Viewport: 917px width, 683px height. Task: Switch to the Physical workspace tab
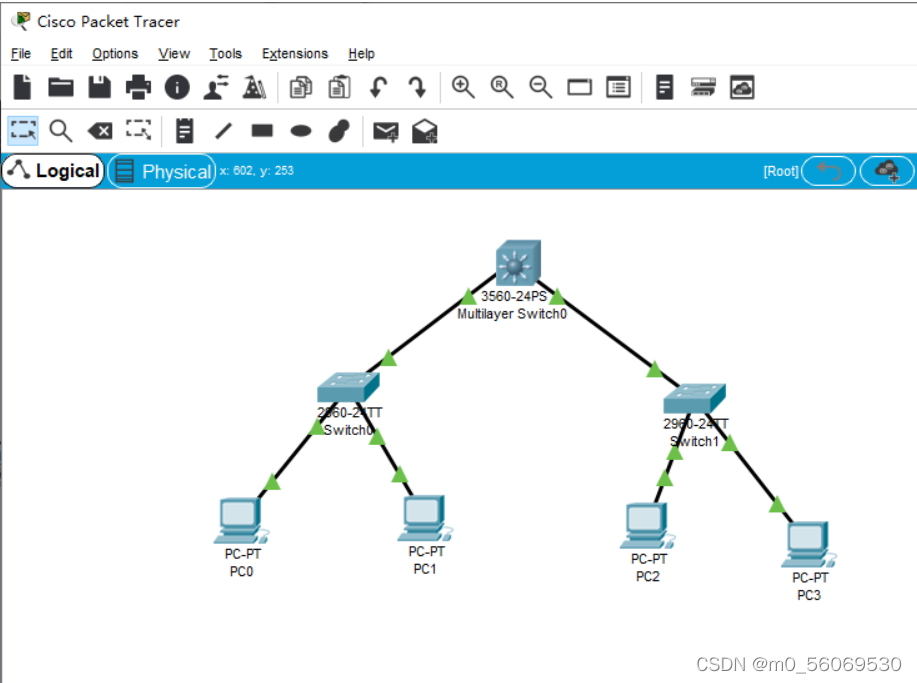(162, 171)
